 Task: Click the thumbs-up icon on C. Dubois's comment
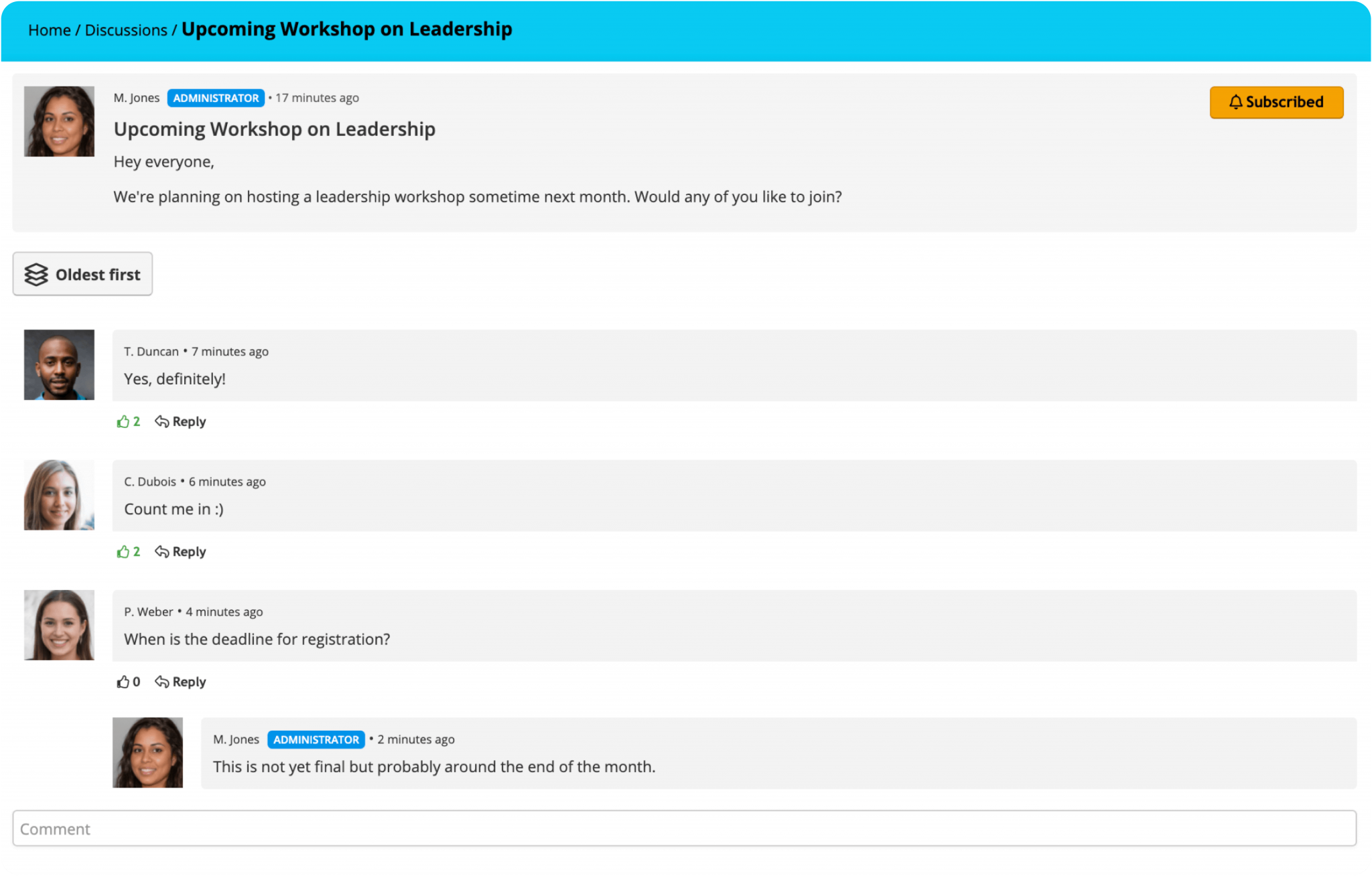coord(123,551)
